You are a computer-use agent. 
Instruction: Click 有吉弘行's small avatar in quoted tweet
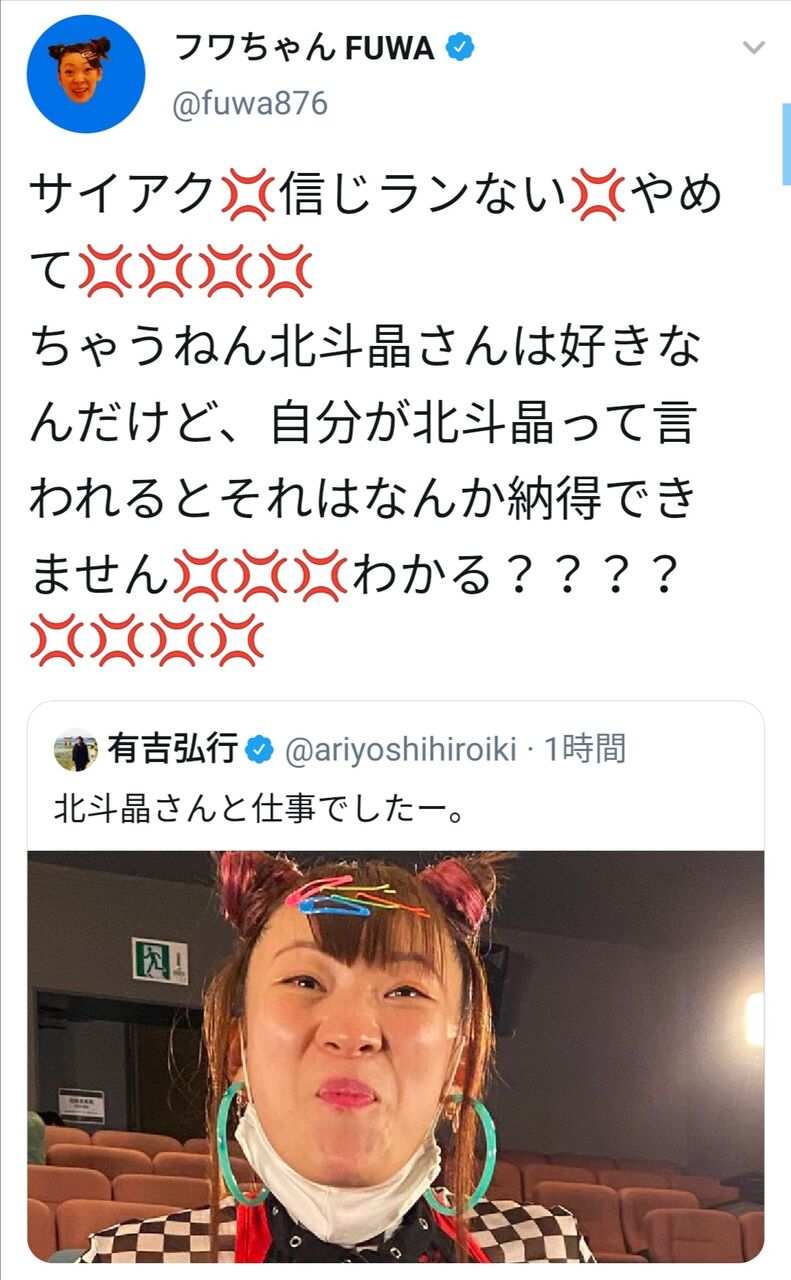(76, 750)
